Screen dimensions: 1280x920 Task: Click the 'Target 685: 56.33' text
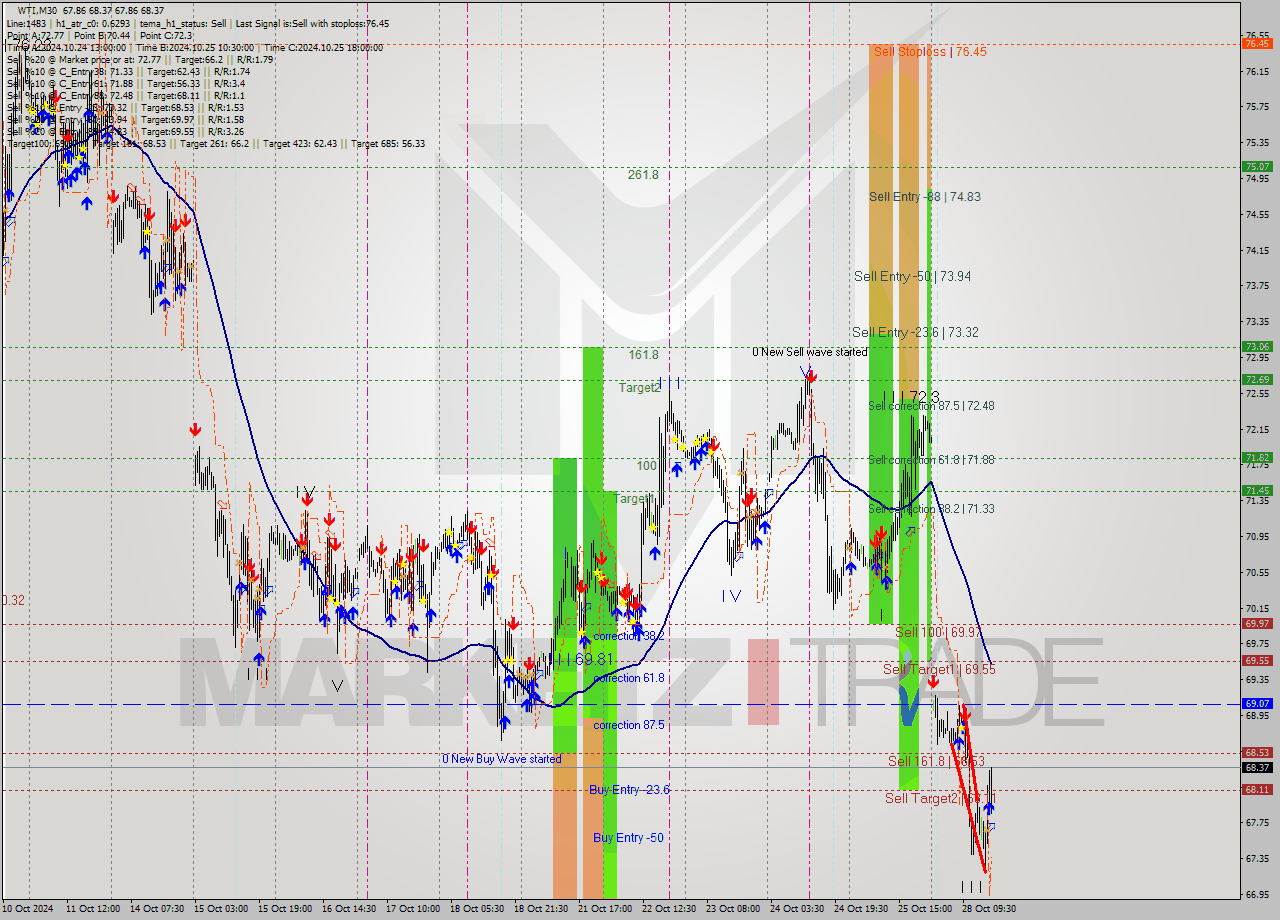click(x=387, y=143)
